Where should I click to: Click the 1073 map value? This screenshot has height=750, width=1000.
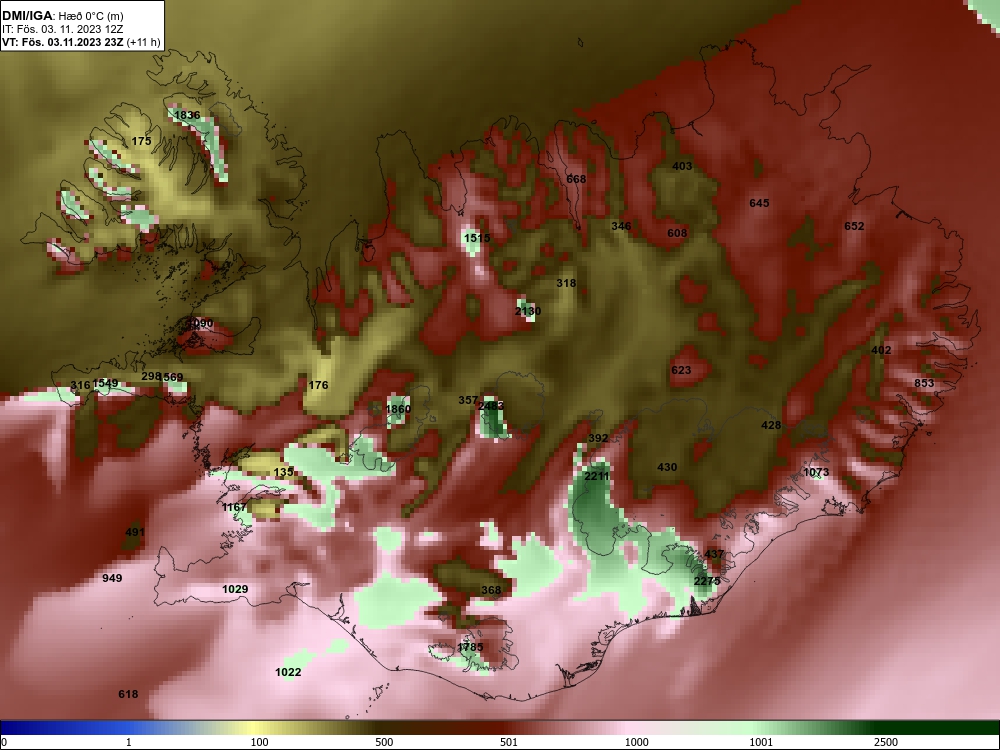coord(816,473)
